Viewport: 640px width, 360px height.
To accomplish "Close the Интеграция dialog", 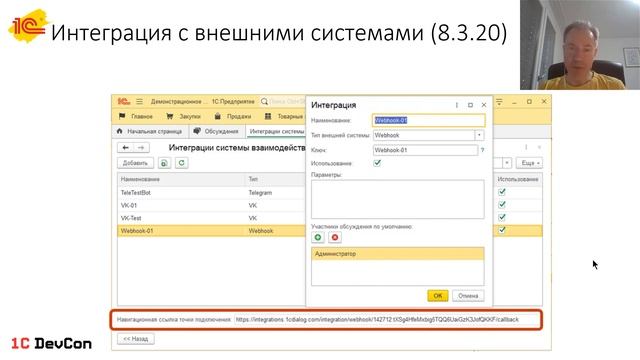I will click(x=484, y=105).
